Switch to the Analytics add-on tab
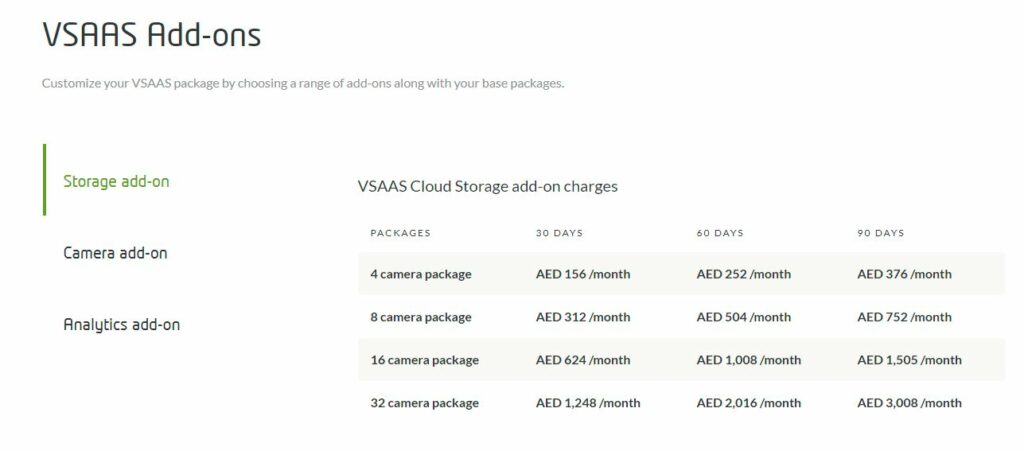The height and width of the screenshot is (451, 1024). pos(121,324)
